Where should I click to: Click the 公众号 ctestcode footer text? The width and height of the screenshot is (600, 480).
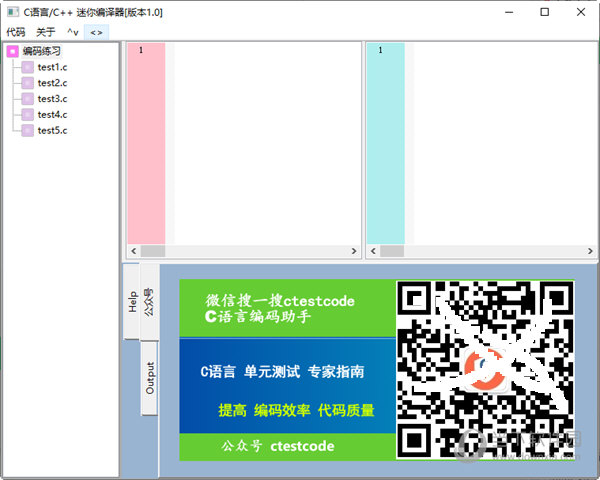[x=278, y=446]
